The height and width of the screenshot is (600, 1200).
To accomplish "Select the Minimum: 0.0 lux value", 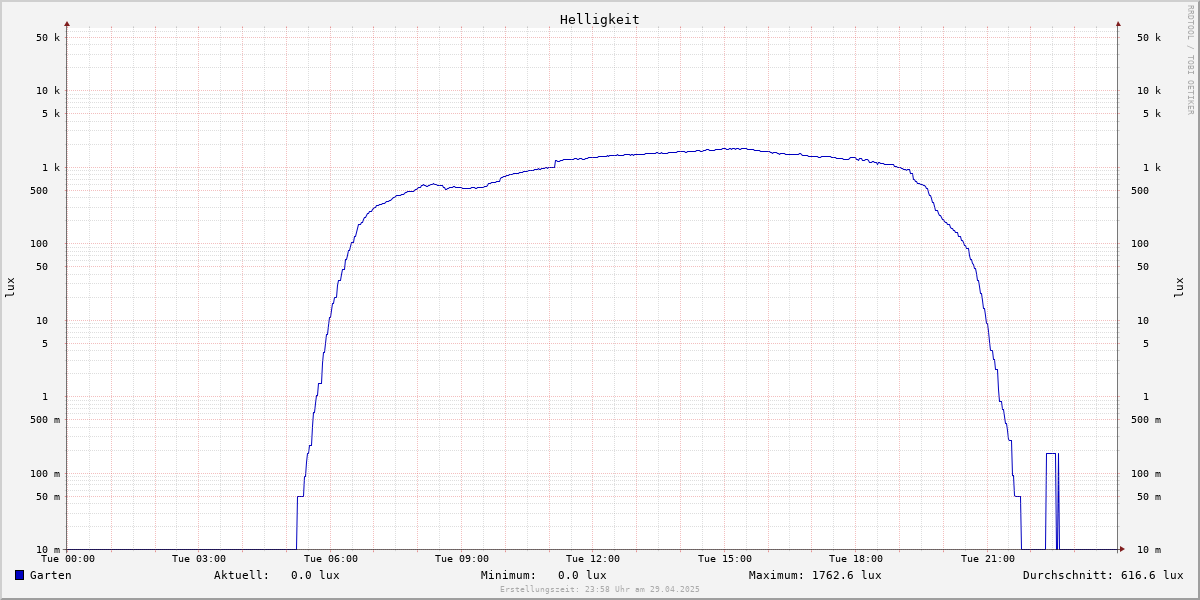I will [x=544, y=575].
